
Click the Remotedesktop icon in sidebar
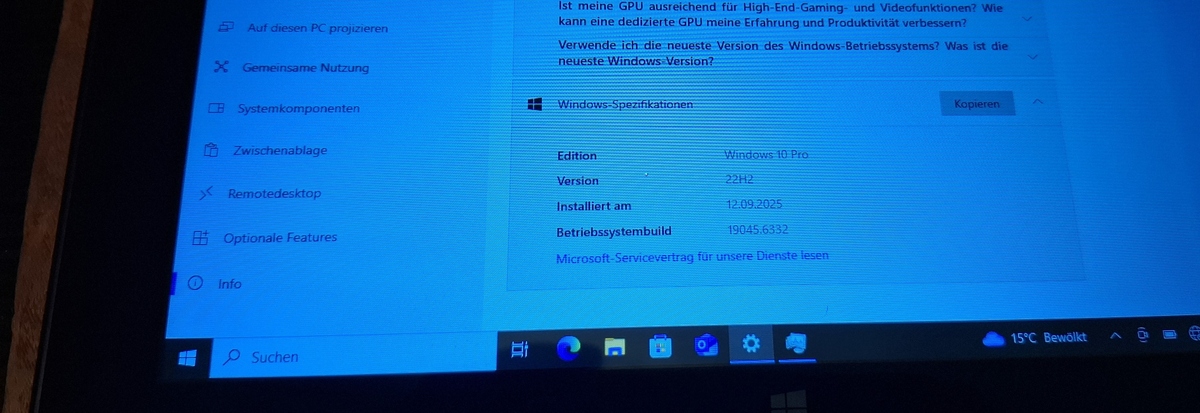(x=205, y=194)
